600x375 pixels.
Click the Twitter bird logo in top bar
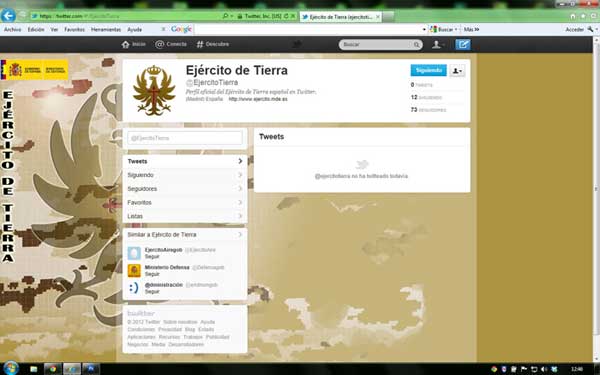297,44
